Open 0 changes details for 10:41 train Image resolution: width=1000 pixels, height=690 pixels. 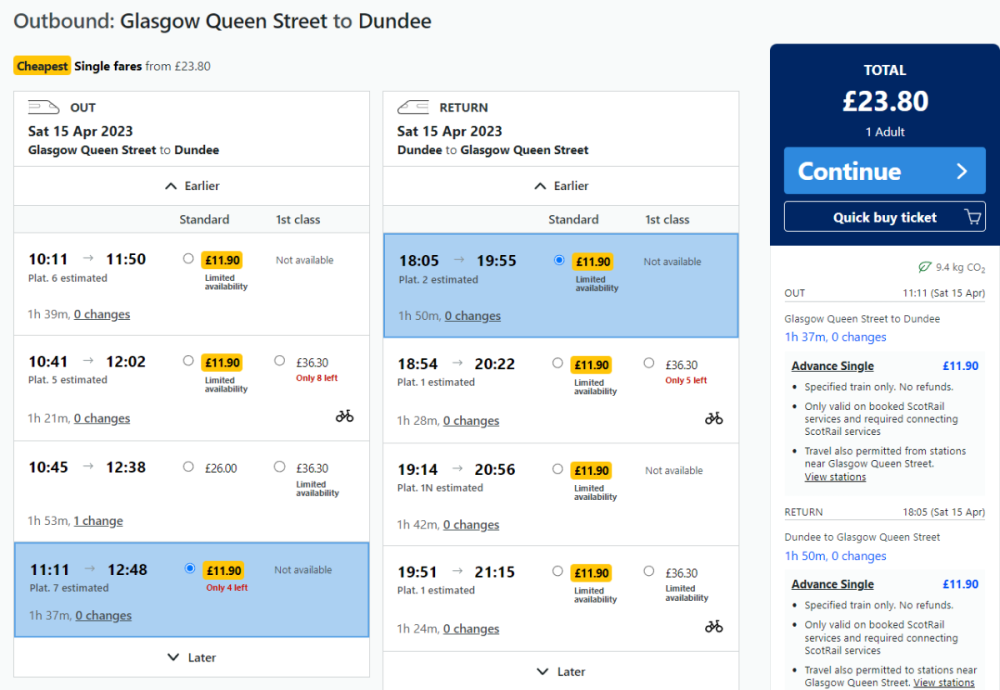coord(102,418)
